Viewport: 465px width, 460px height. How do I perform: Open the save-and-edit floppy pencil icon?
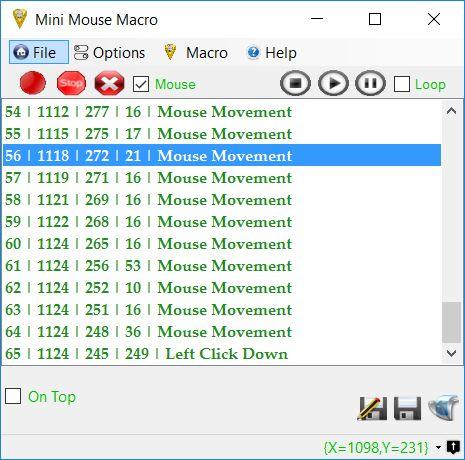372,408
